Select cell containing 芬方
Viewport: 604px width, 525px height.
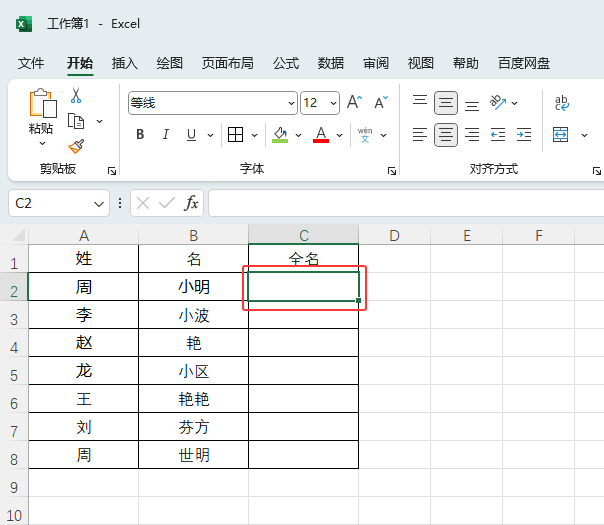(193, 427)
